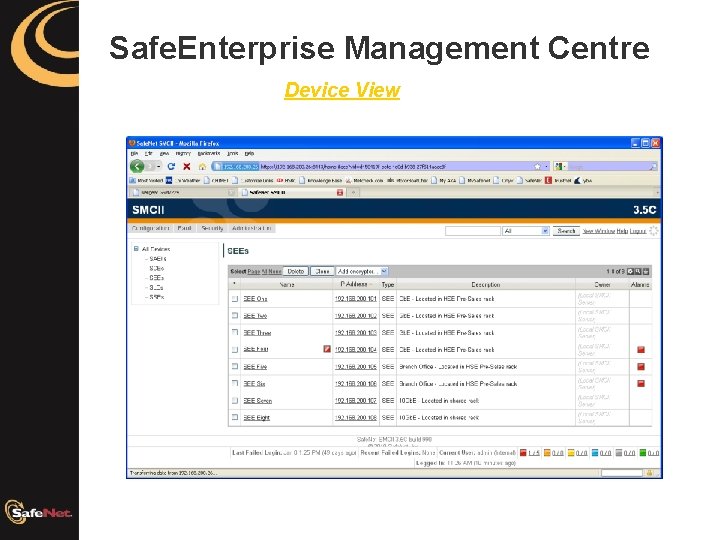
Task: Tick the checkbox for SEE Five
Action: (x=235, y=366)
